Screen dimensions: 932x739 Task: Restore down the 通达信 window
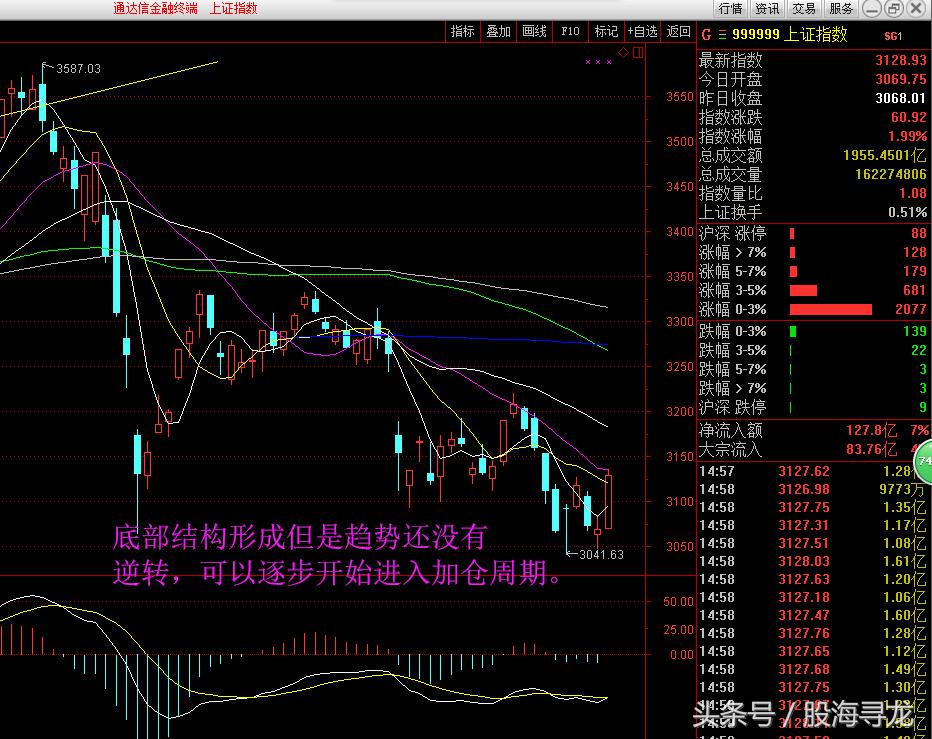pyautogui.click(x=894, y=8)
